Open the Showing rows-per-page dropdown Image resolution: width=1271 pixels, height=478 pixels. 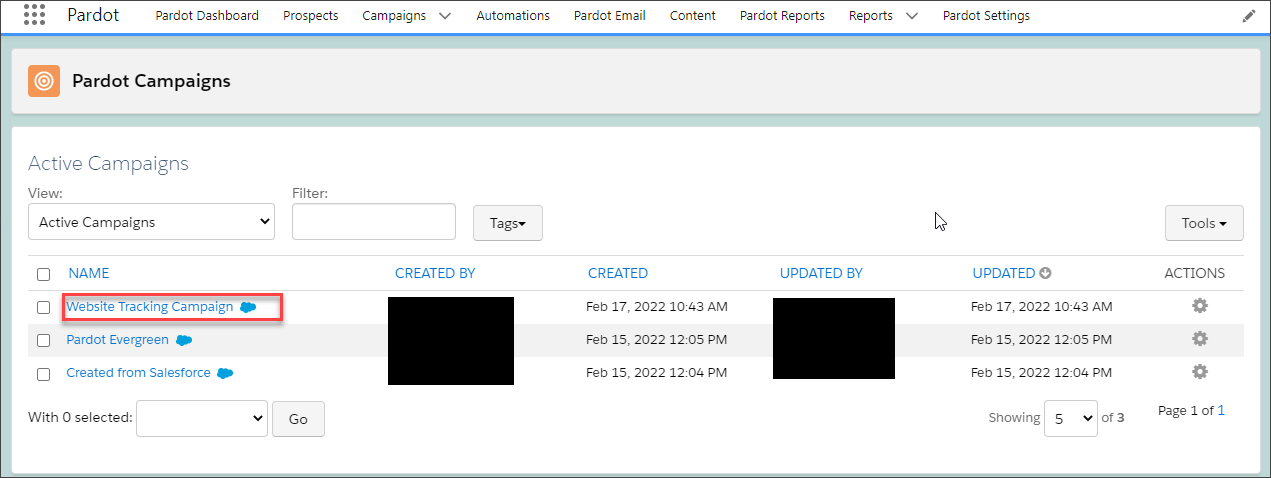(x=1070, y=418)
